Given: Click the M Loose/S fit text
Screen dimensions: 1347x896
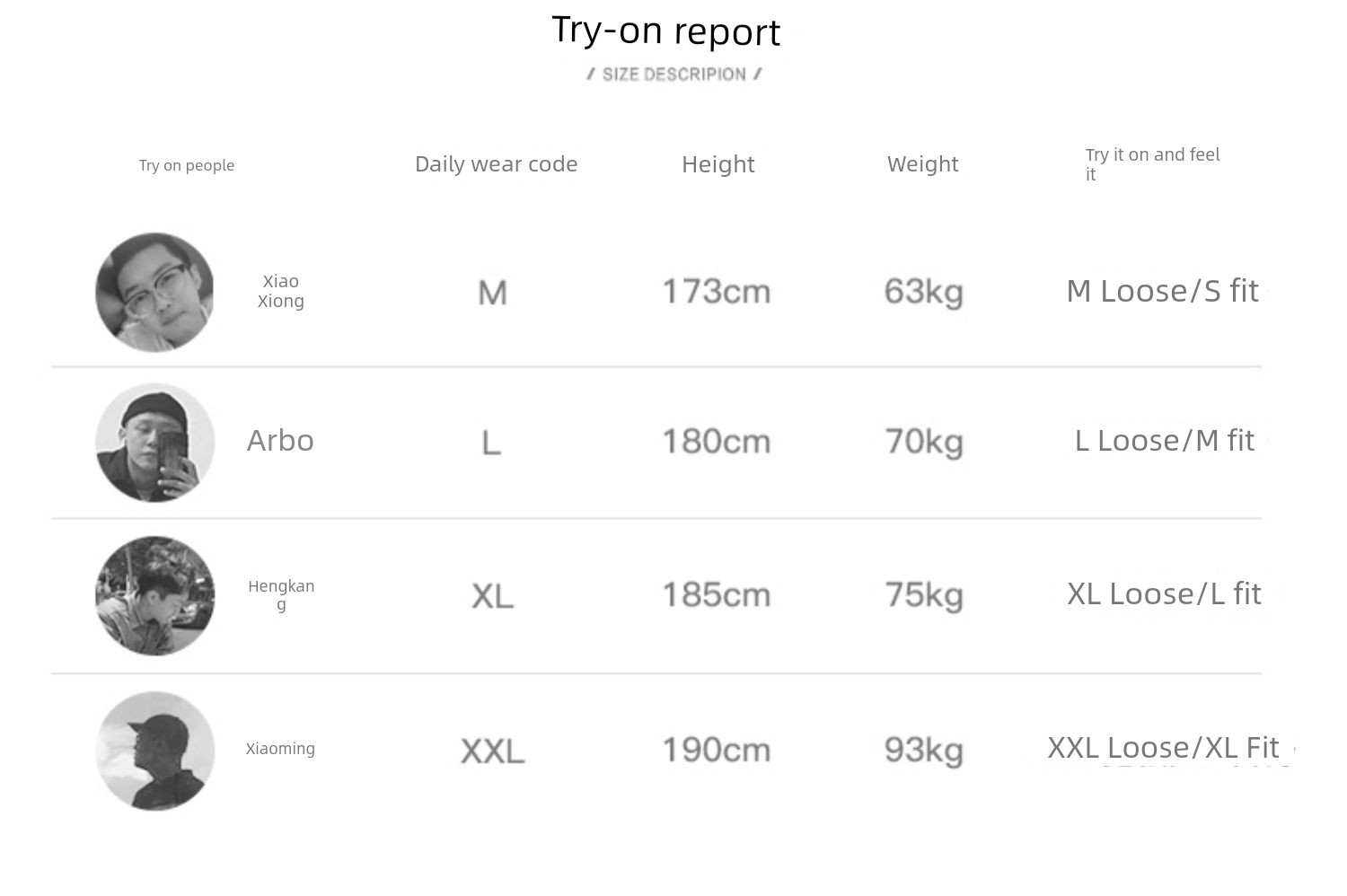Looking at the screenshot, I should pyautogui.click(x=1163, y=291).
